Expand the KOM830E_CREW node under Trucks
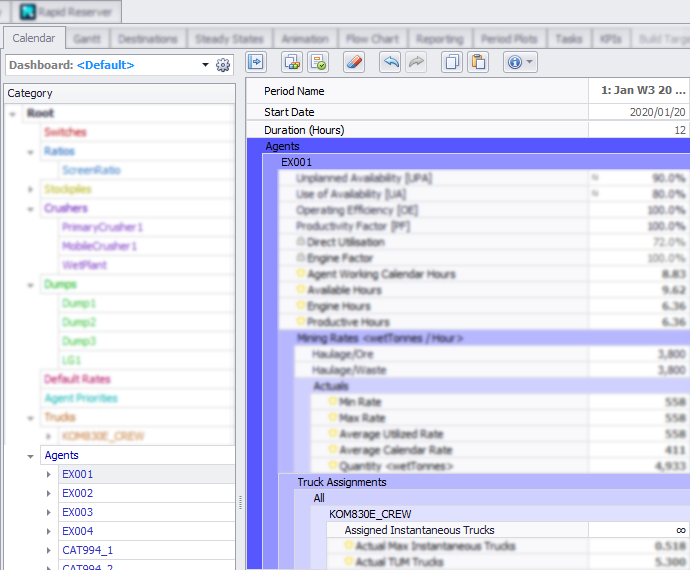Image resolution: width=691 pixels, height=570 pixels. click(x=49, y=436)
